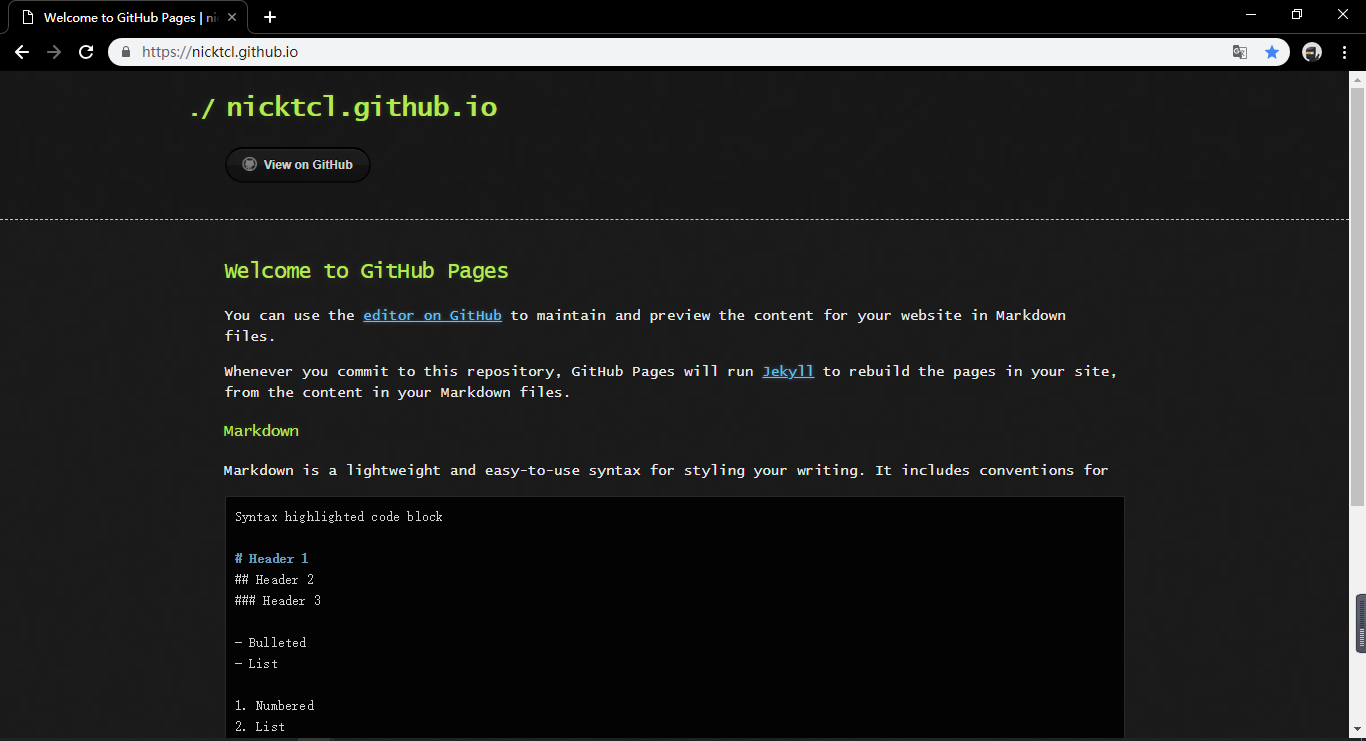Close the Welcome to GitHub Pages tab
This screenshot has width=1366, height=741.
click(x=232, y=17)
